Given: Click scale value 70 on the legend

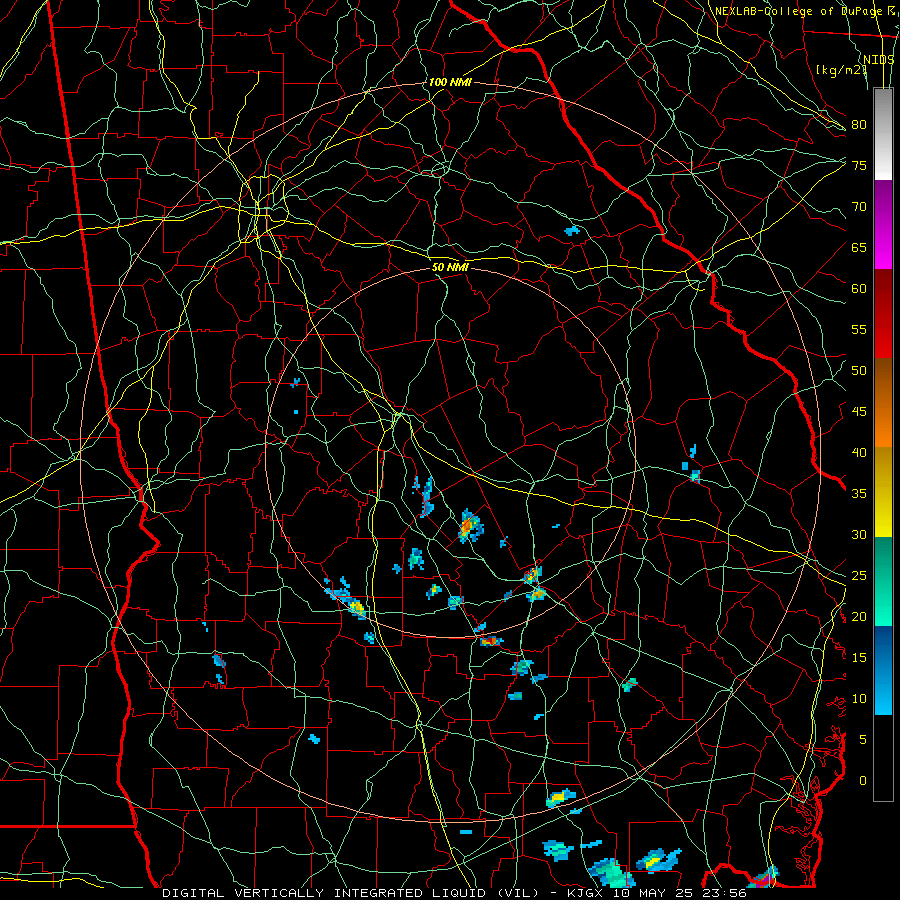Looking at the screenshot, I should point(859,207).
